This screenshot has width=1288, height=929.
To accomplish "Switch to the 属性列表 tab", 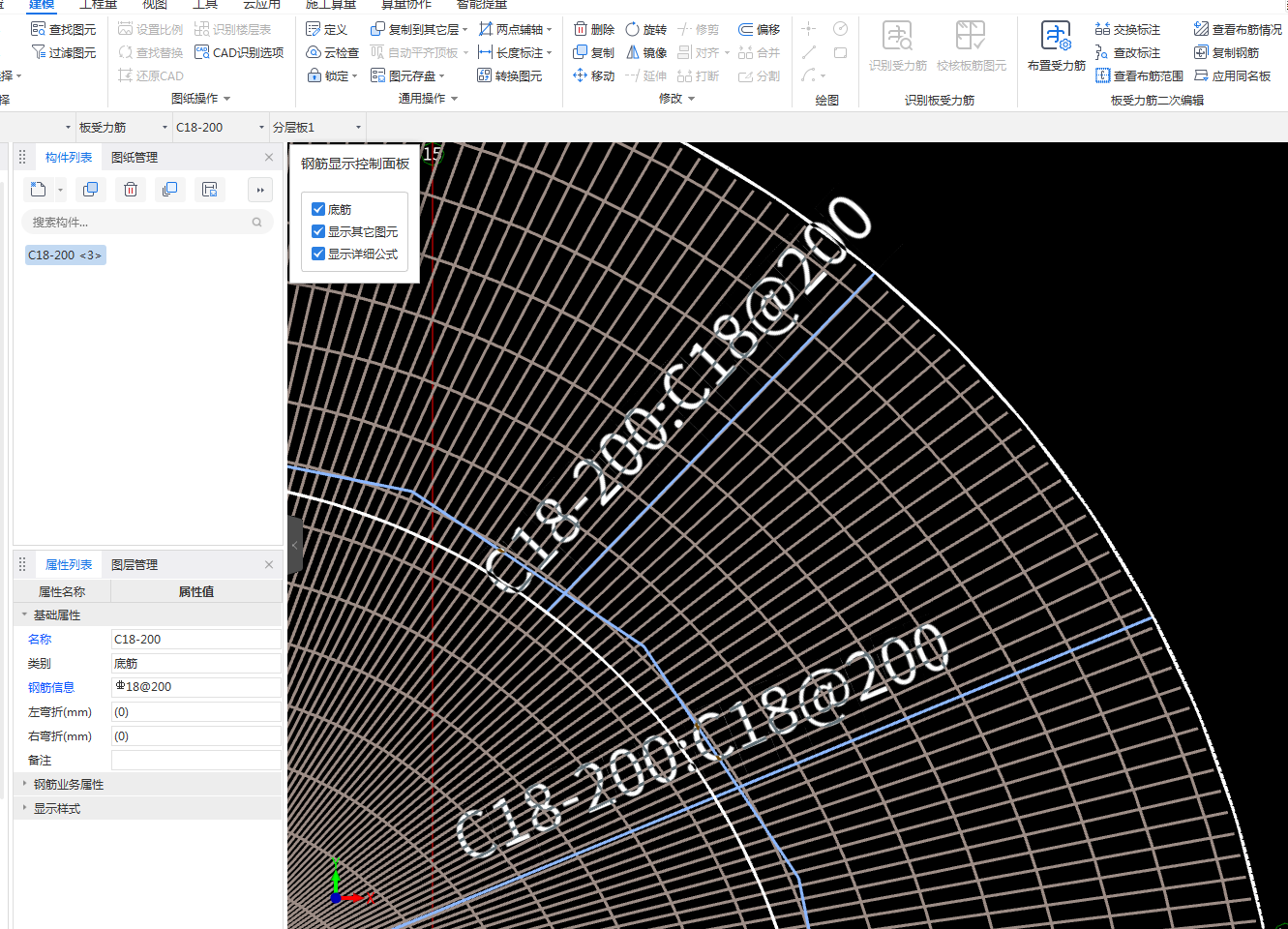I will tap(69, 564).
